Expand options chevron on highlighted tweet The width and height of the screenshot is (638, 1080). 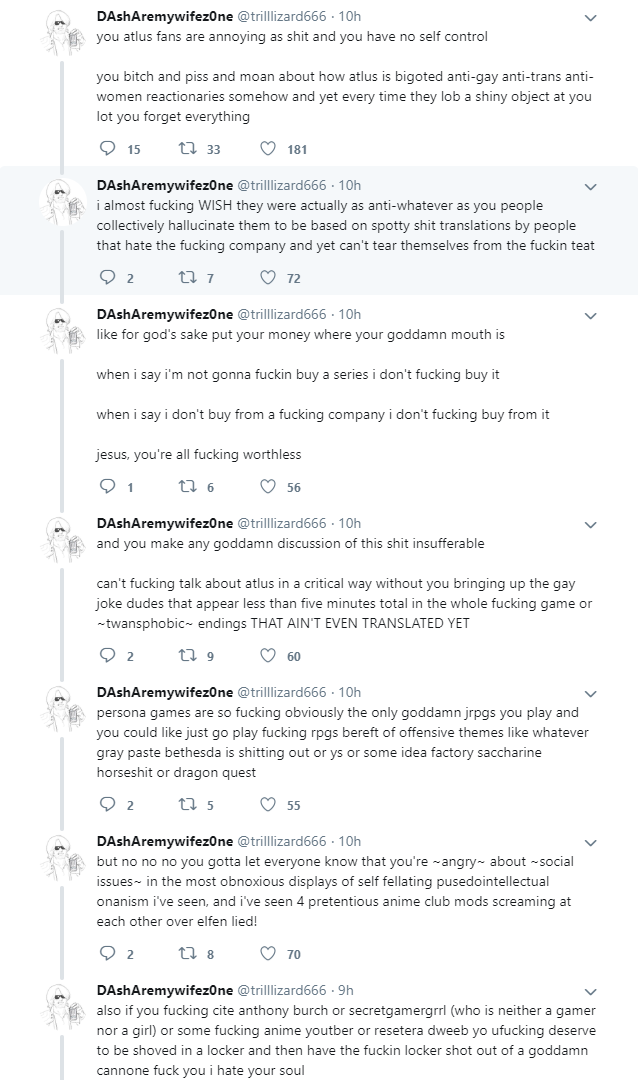pos(590,187)
